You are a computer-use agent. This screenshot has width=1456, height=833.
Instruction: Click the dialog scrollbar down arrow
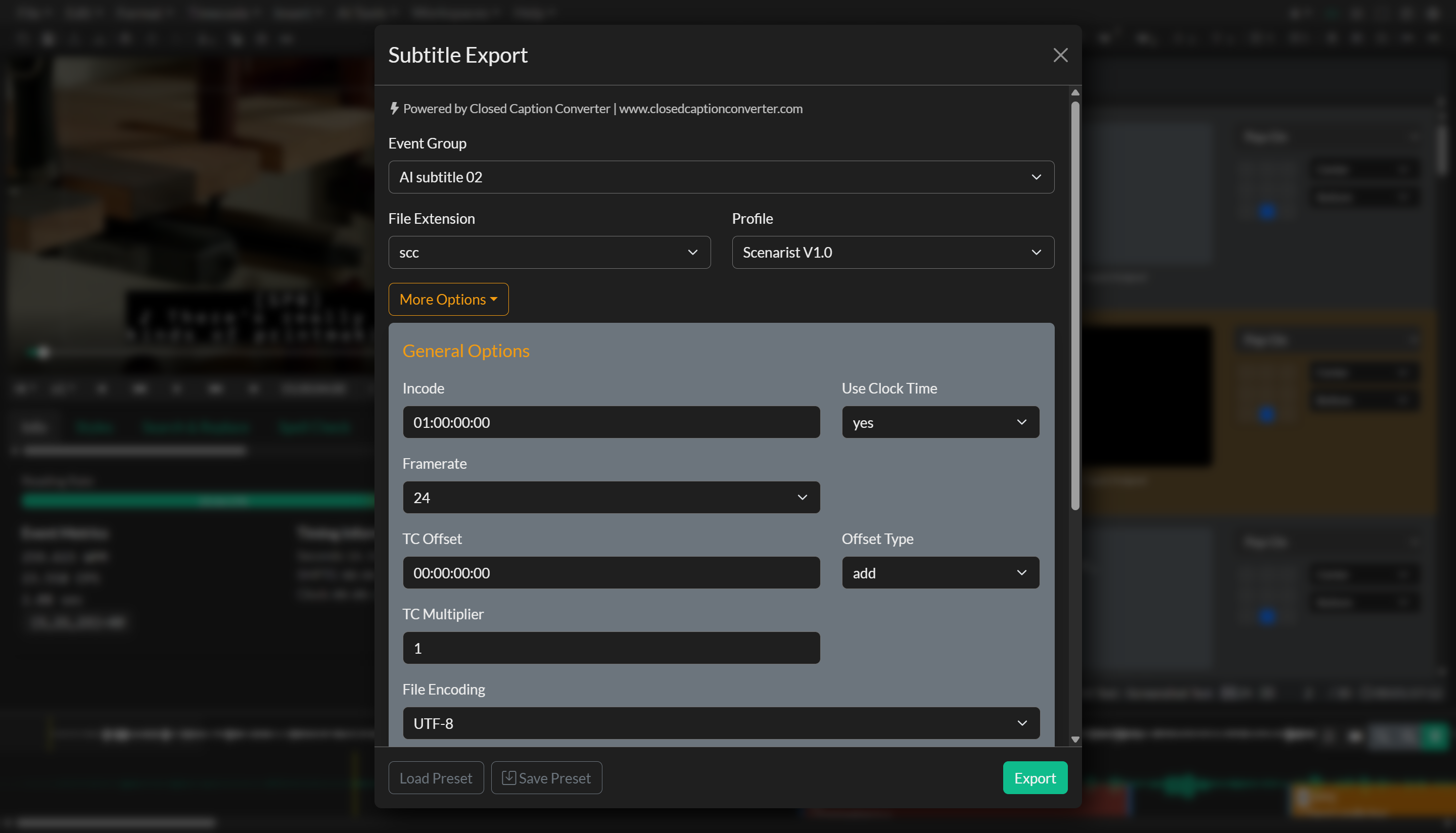pyautogui.click(x=1075, y=739)
